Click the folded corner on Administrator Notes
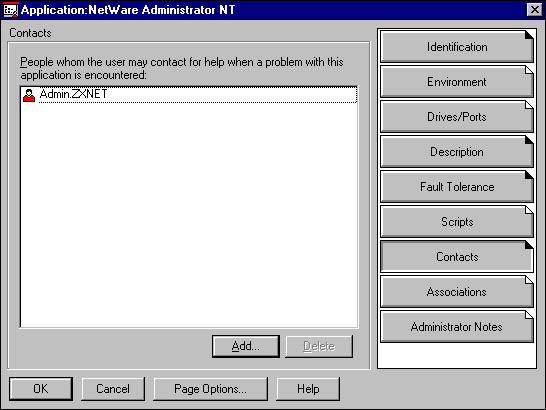 point(529,315)
